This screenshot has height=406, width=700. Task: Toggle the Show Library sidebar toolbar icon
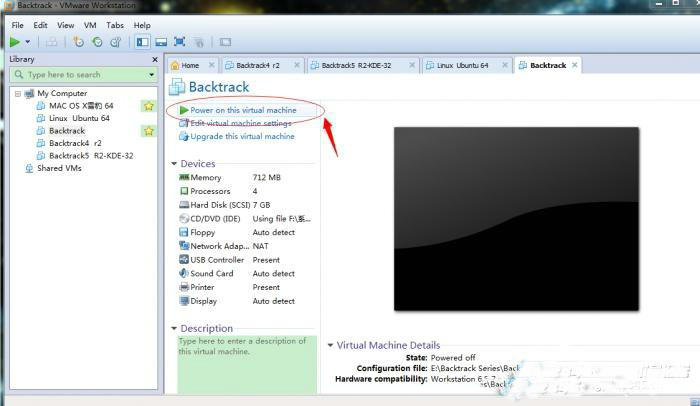pyautogui.click(x=142, y=42)
